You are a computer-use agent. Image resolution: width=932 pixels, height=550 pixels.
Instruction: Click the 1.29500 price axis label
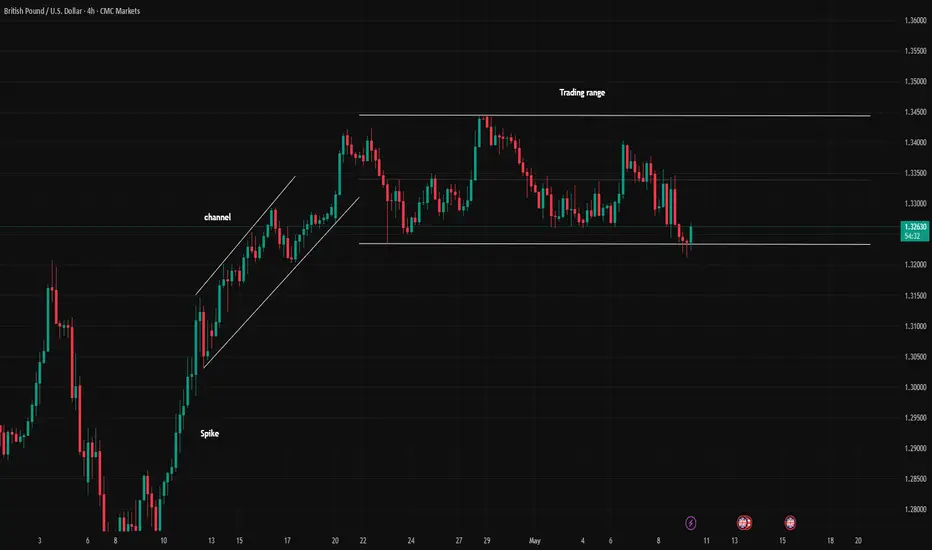915,418
